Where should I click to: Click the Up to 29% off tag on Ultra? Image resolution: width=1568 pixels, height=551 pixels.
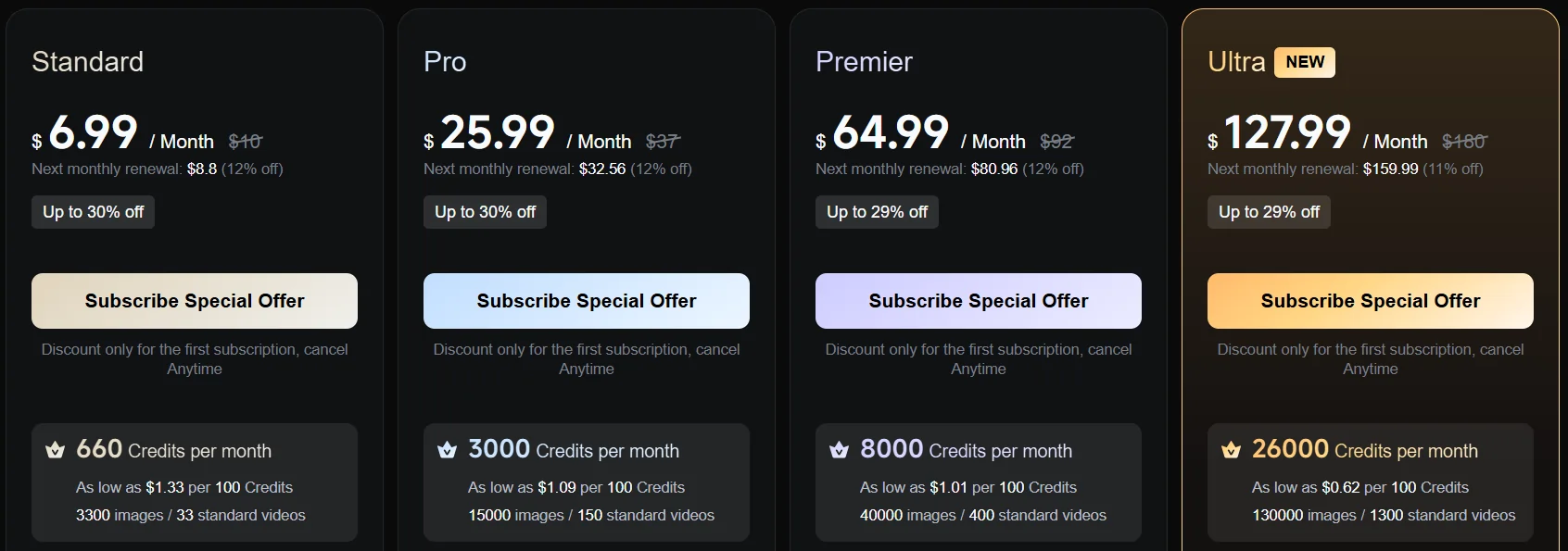click(1269, 211)
